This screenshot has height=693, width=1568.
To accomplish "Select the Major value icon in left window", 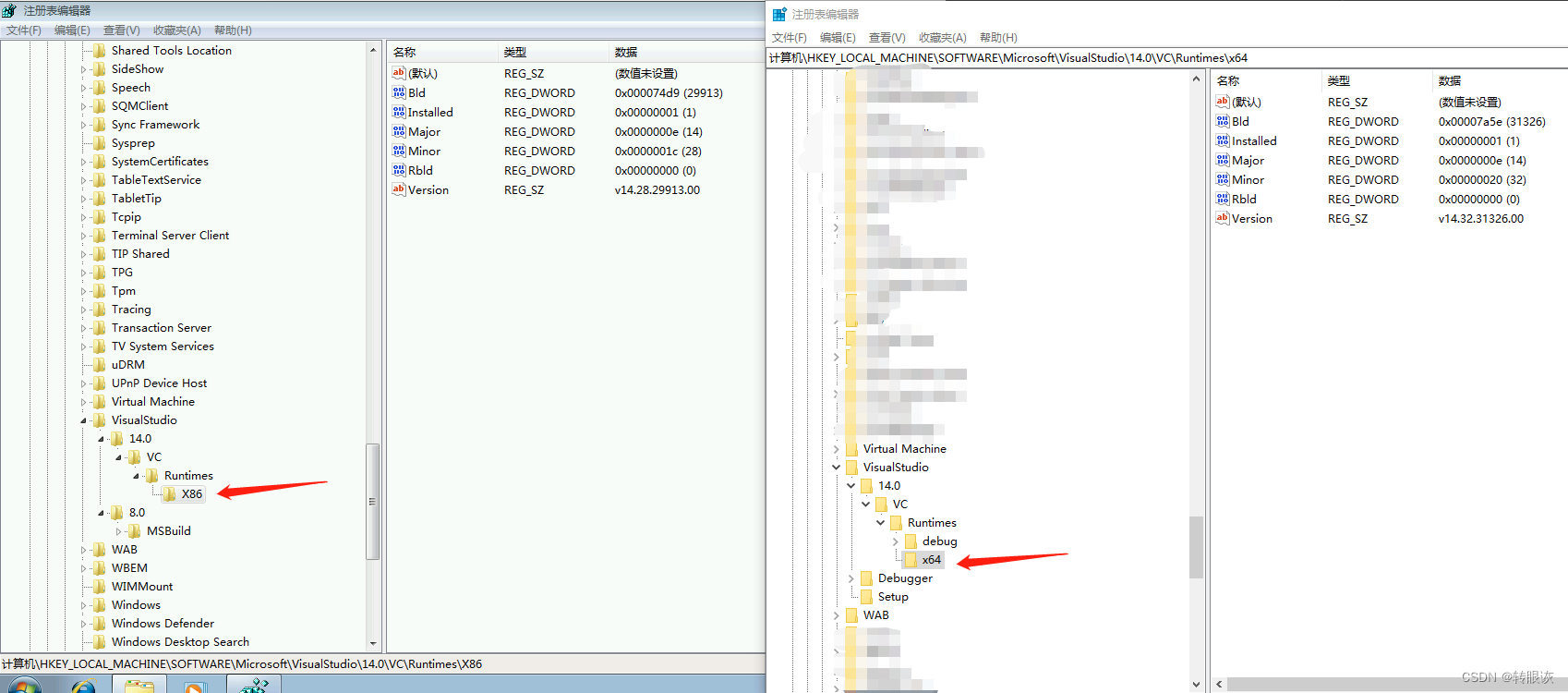I will [x=399, y=131].
